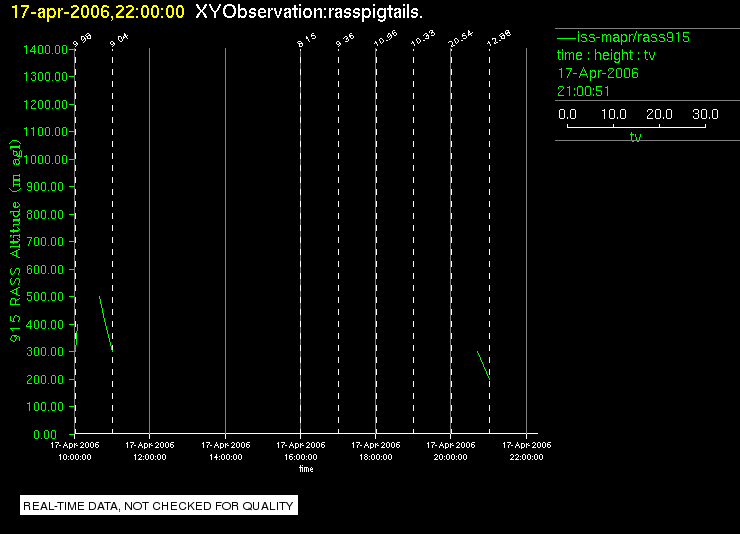Click the yellow date title '17-apr-2006,22:00:00'

tap(97, 12)
